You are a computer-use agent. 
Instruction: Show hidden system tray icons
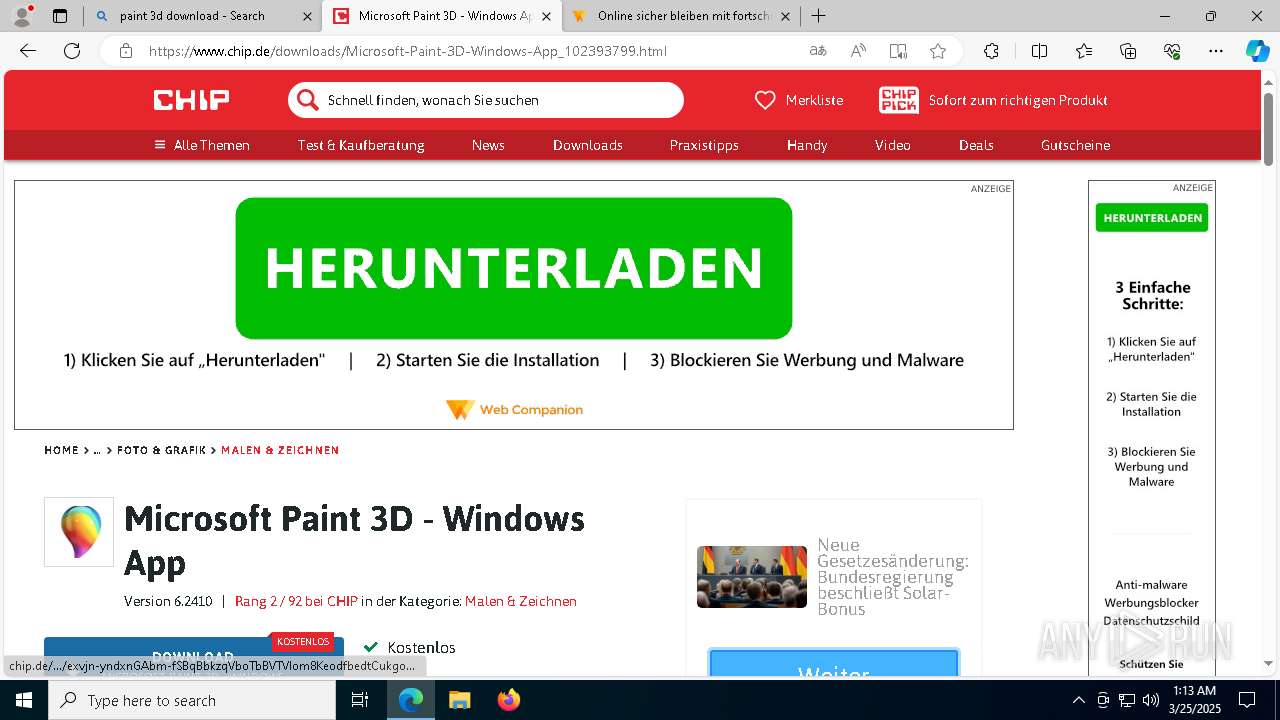[1078, 700]
